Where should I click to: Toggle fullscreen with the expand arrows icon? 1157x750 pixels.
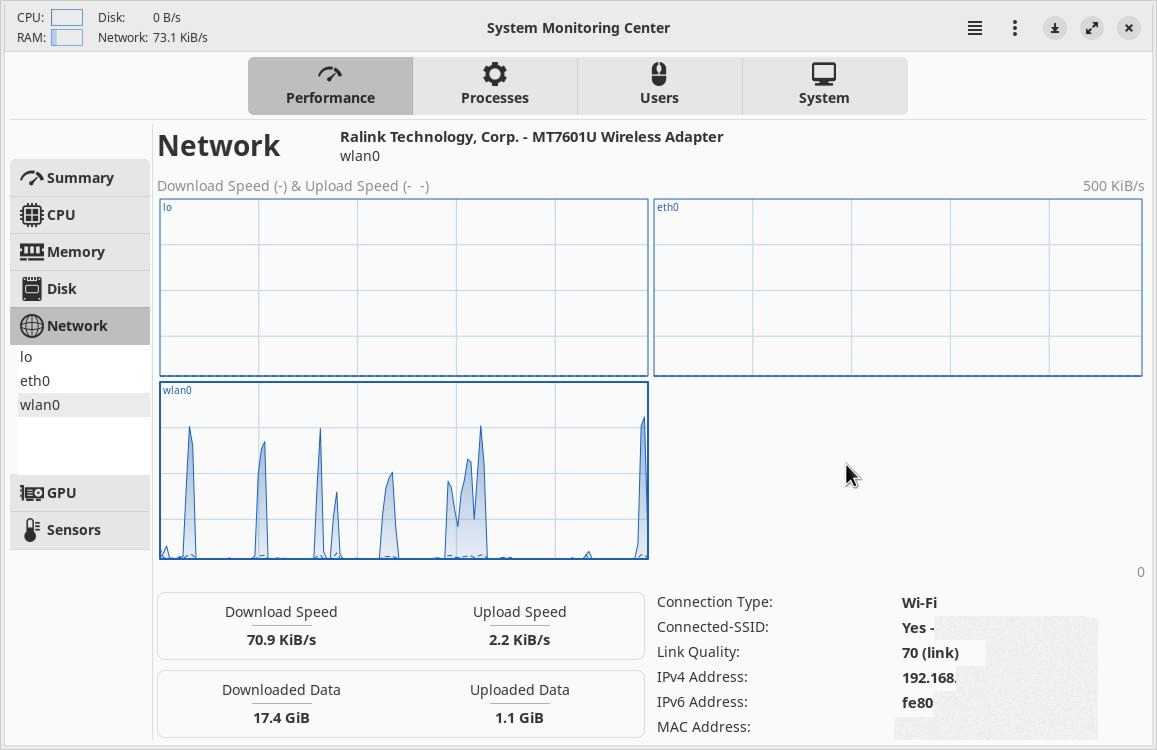pyautogui.click(x=1092, y=28)
